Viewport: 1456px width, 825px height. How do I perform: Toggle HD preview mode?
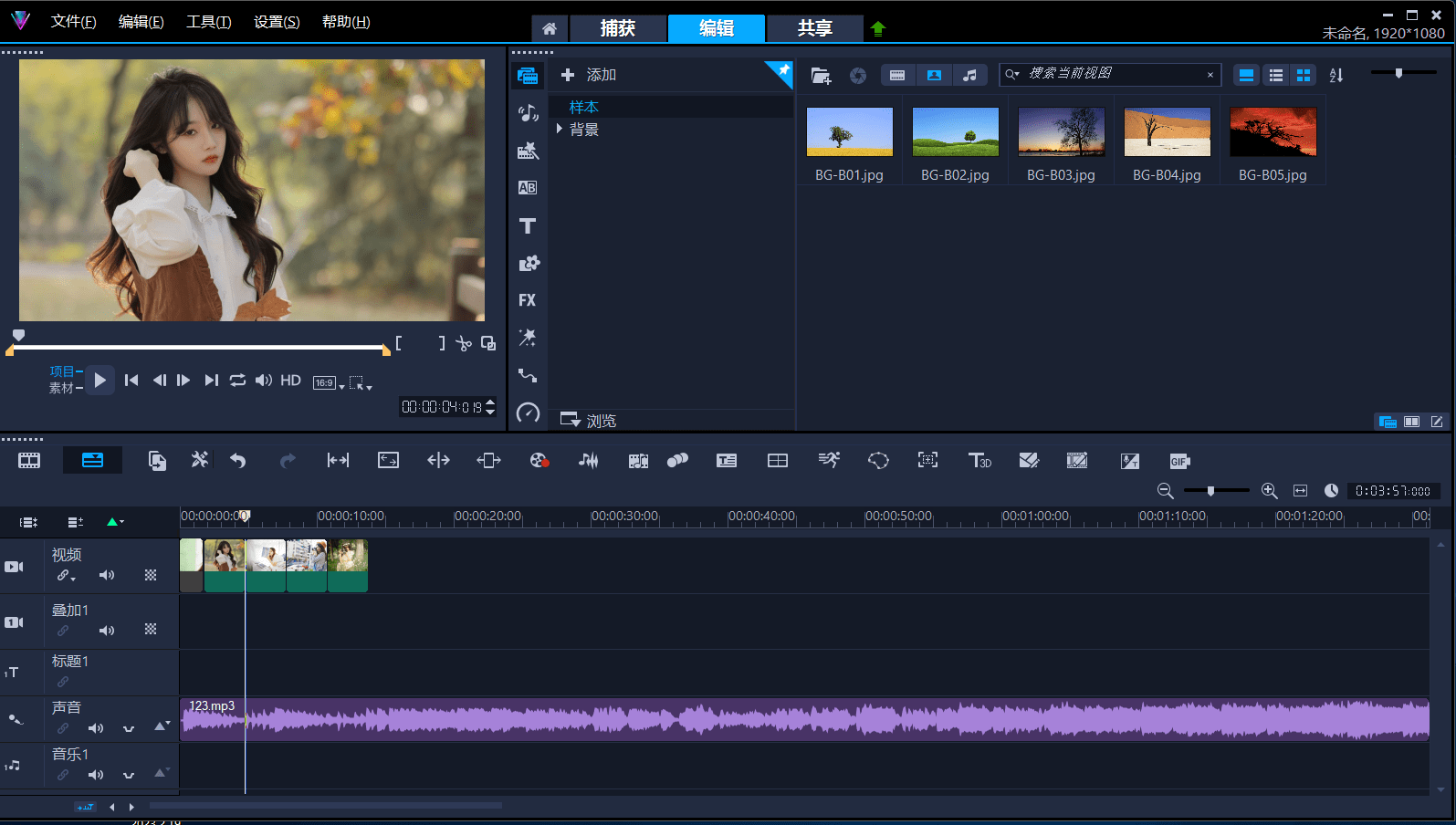tap(290, 381)
